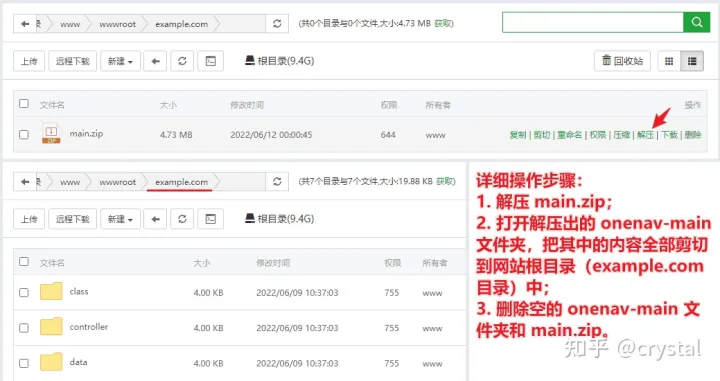720x381 pixels.
Task: Refresh file list in top toolbar
Action: click(x=182, y=61)
